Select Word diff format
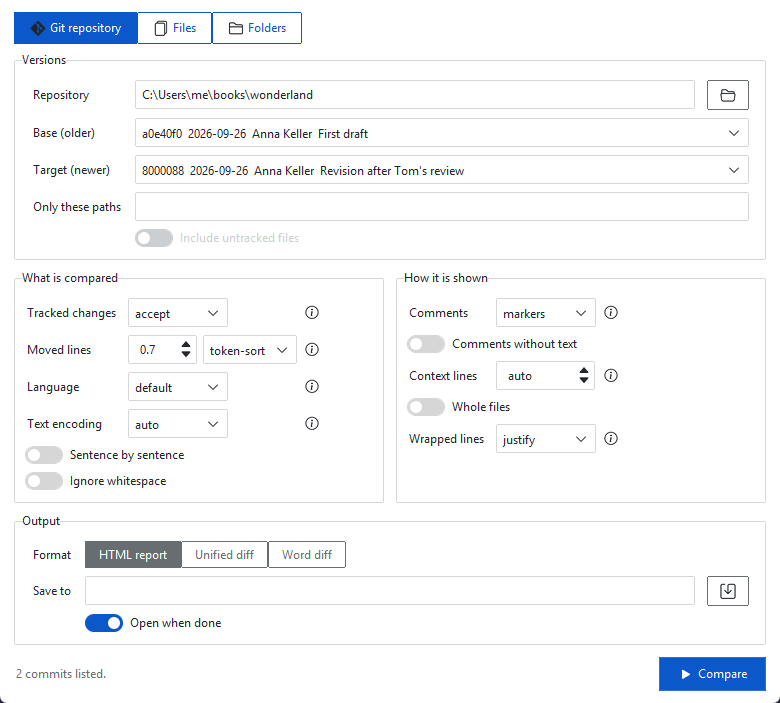Image resolution: width=780 pixels, height=703 pixels. tap(307, 554)
